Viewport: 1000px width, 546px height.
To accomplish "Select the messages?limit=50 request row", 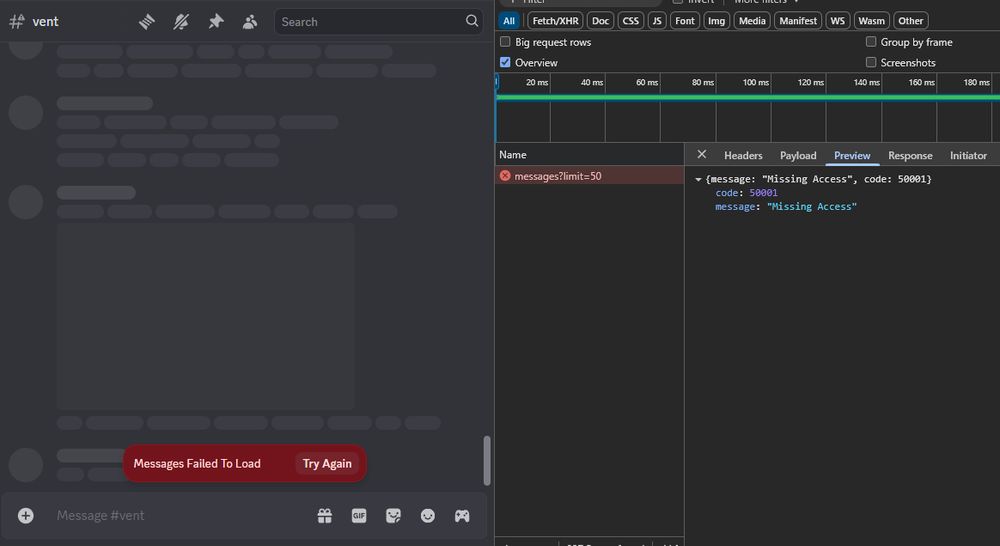I will 589,175.
